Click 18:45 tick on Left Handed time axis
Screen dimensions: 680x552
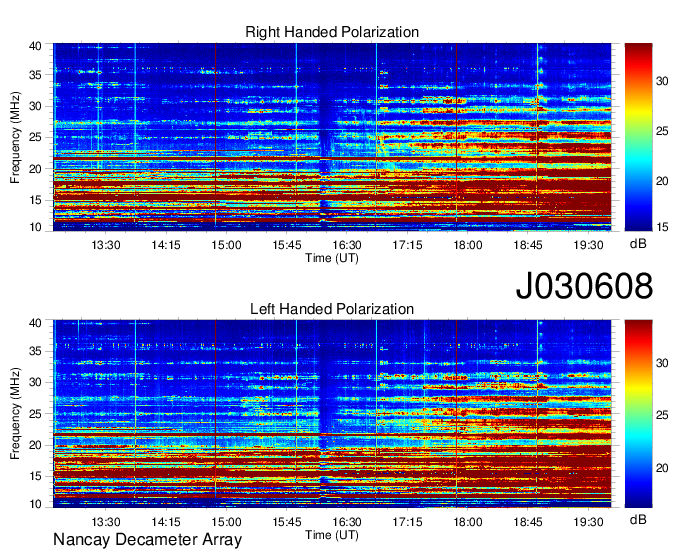(x=528, y=522)
